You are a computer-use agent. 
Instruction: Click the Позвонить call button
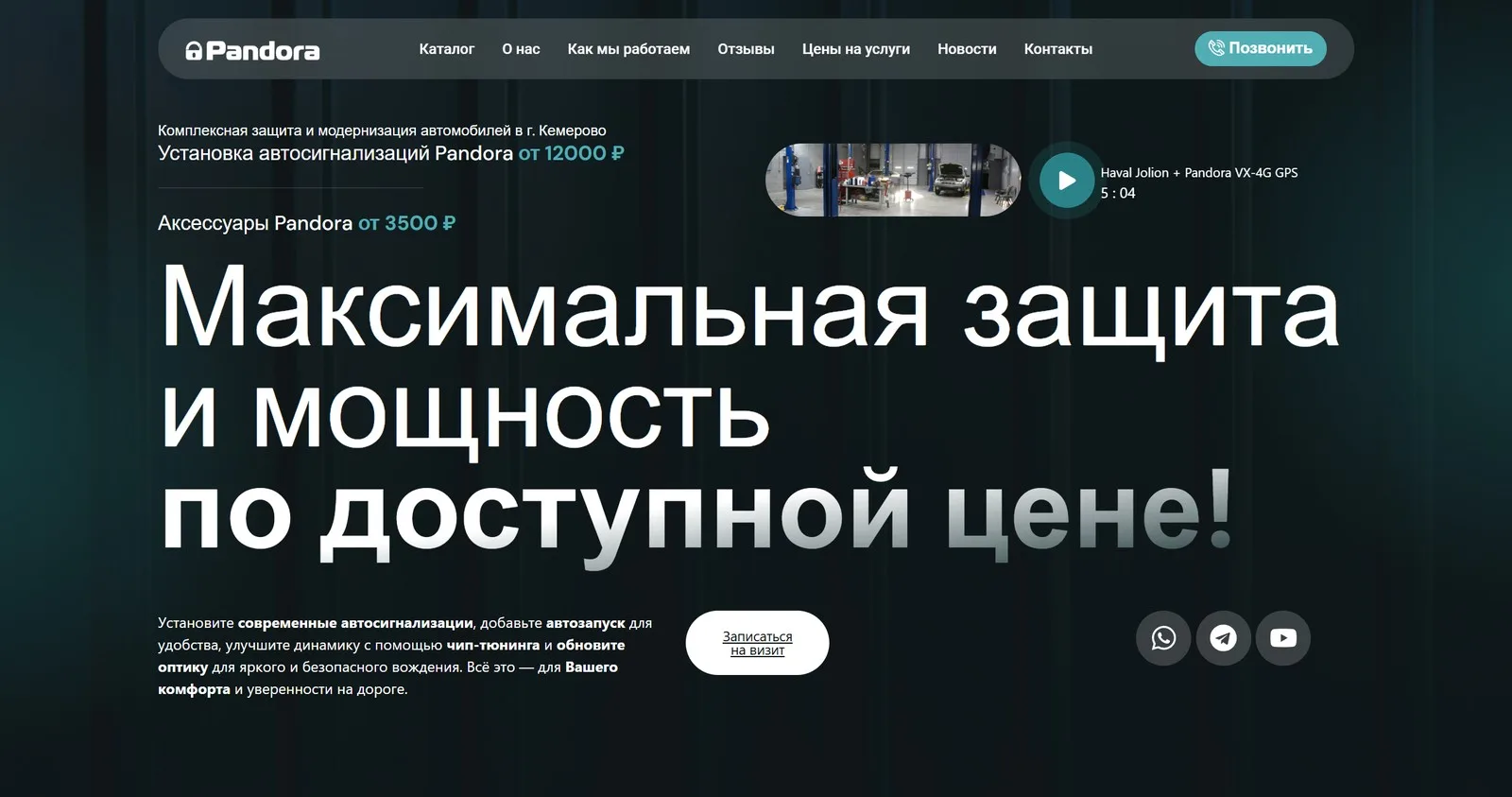(x=1261, y=48)
